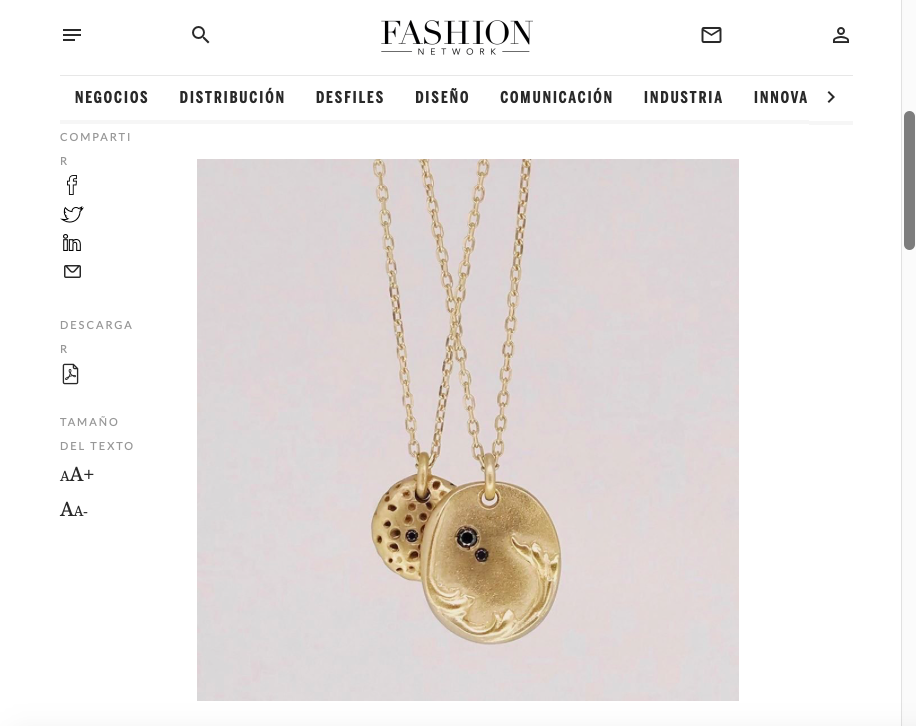This screenshot has height=726, width=916.
Task: Decrease text size with AA-
Action: [x=74, y=510]
